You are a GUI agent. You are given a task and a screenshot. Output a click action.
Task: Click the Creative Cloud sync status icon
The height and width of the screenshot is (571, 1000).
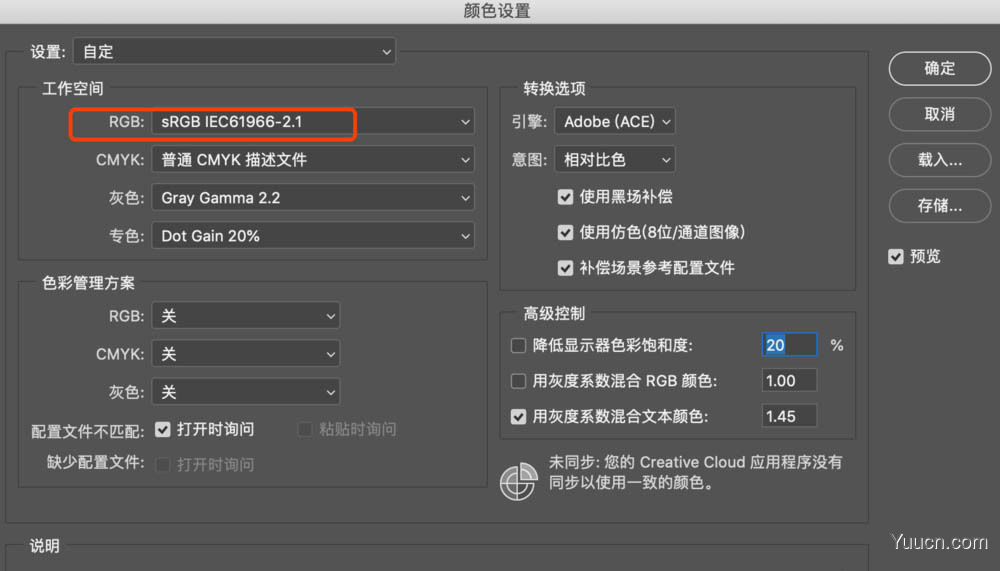pos(518,482)
